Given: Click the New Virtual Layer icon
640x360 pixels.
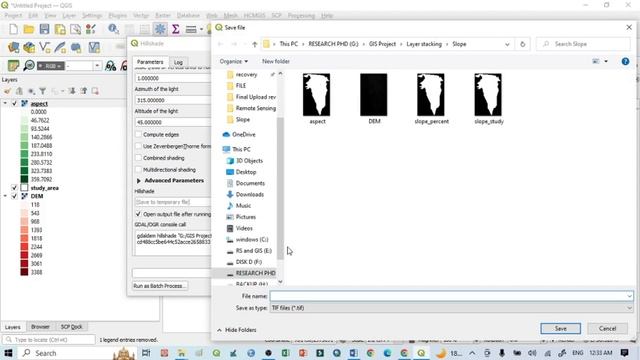Looking at the screenshot, I should coord(94,47).
